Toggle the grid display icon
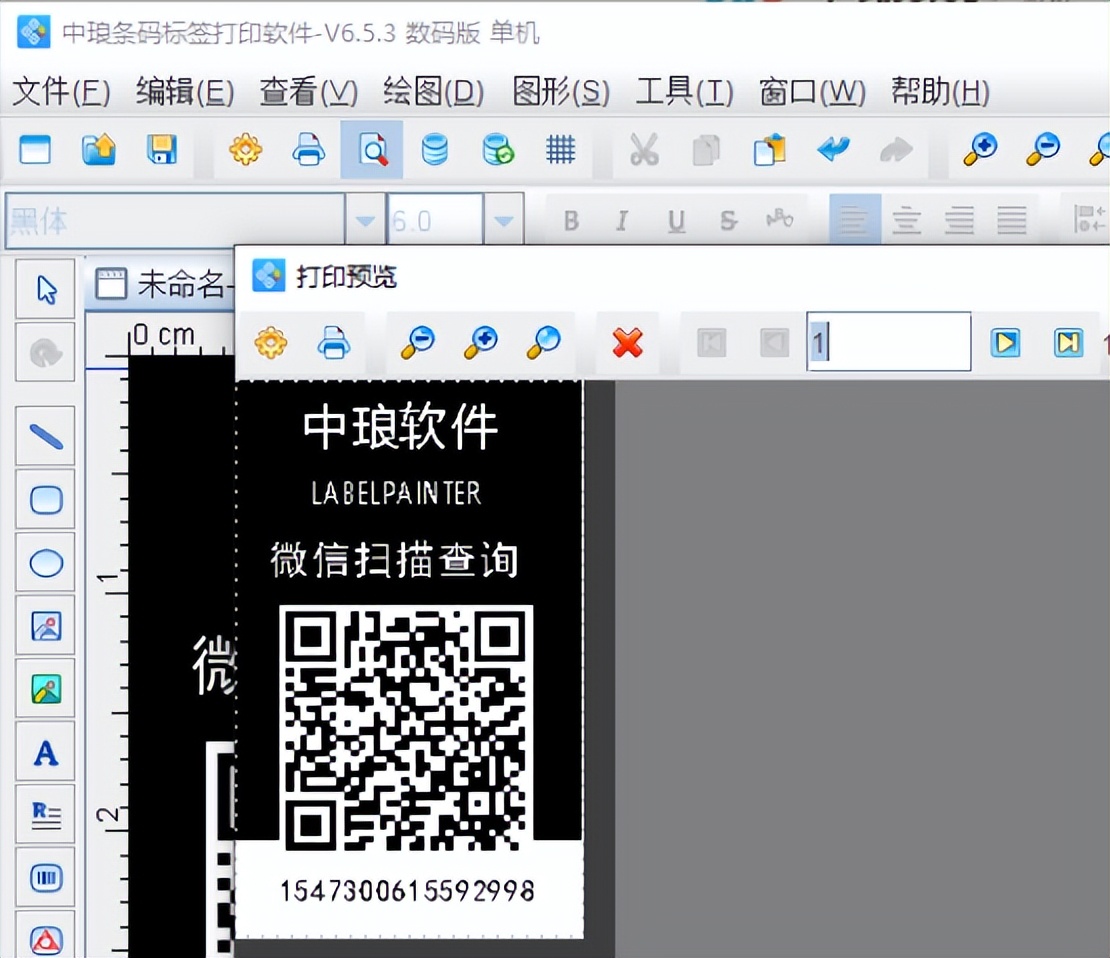 [560, 149]
